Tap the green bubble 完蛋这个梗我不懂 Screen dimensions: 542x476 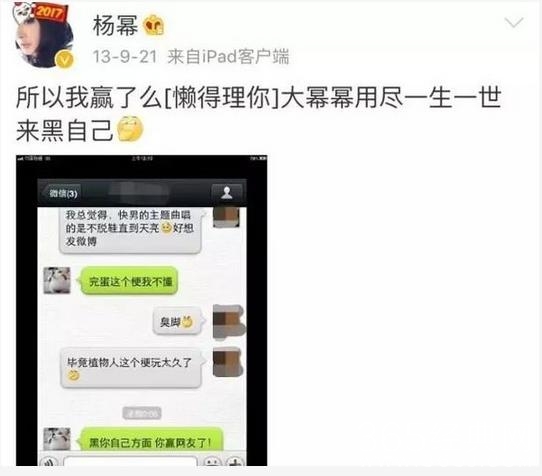click(x=129, y=281)
